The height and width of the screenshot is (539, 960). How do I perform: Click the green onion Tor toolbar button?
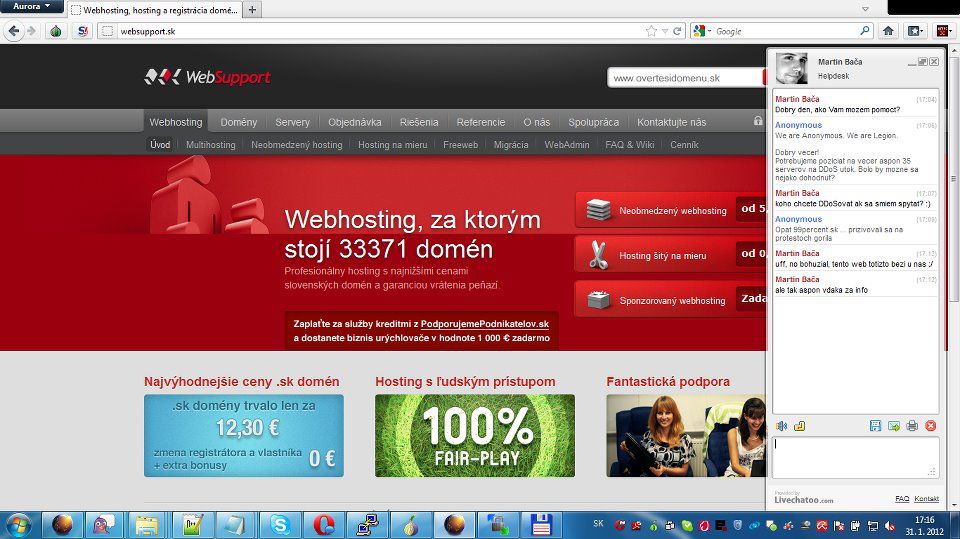(56, 31)
